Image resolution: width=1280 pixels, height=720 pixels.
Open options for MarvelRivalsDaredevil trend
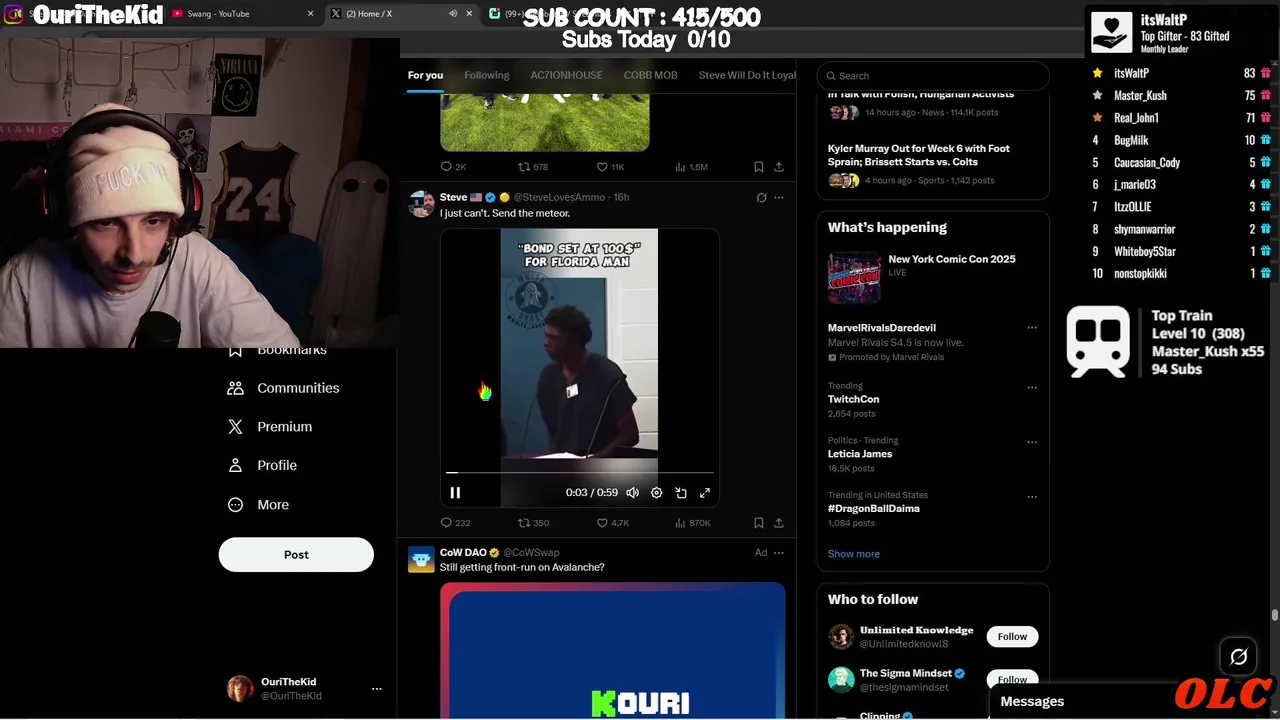1032,328
